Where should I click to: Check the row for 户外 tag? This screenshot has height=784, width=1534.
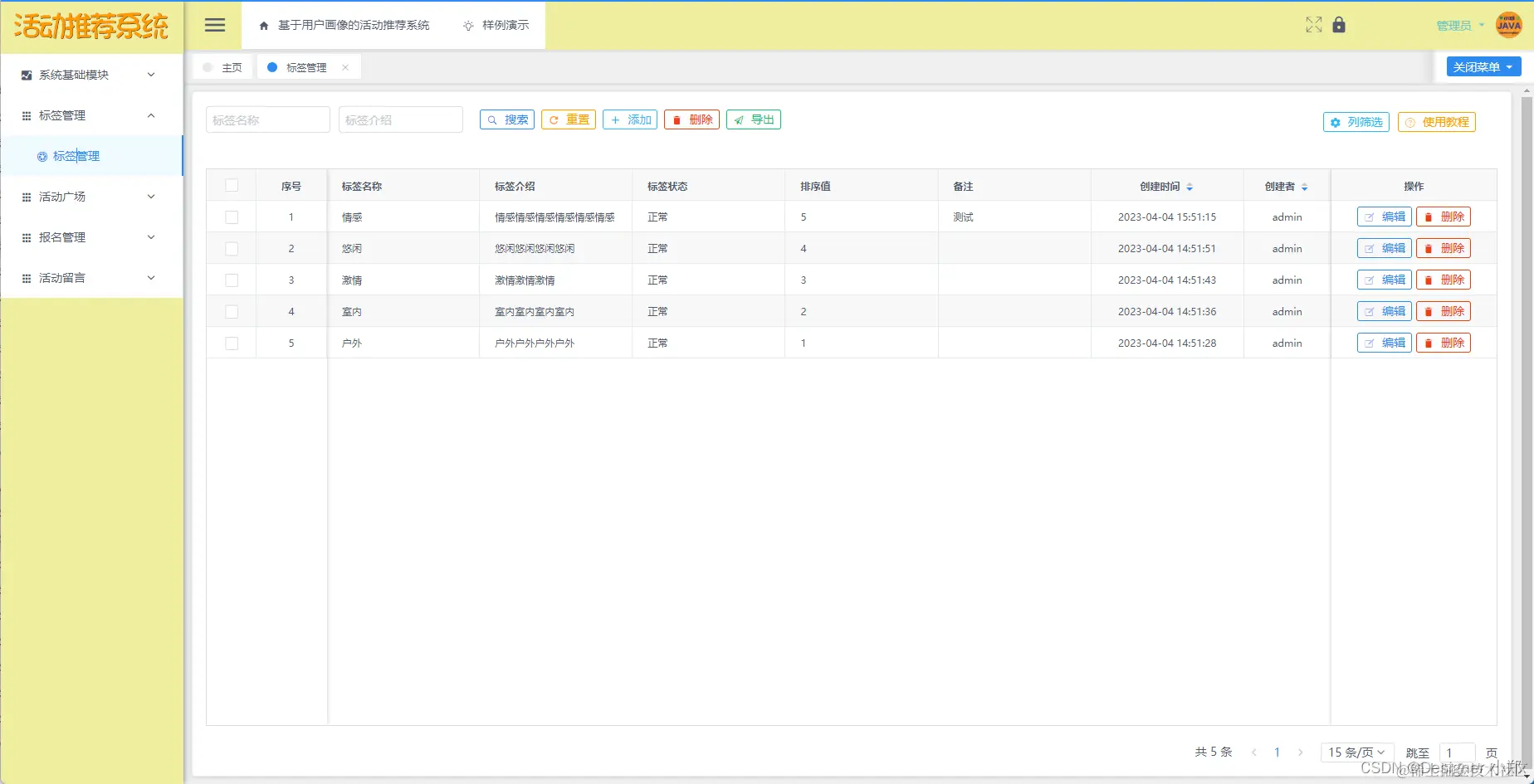(232, 343)
